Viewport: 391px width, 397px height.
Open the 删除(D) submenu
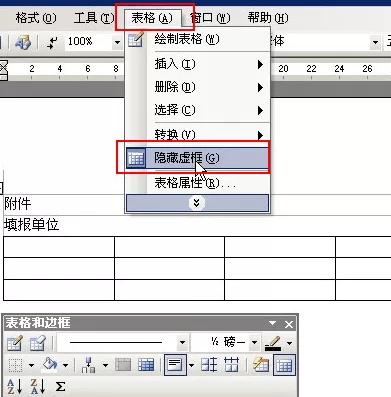[197, 87]
